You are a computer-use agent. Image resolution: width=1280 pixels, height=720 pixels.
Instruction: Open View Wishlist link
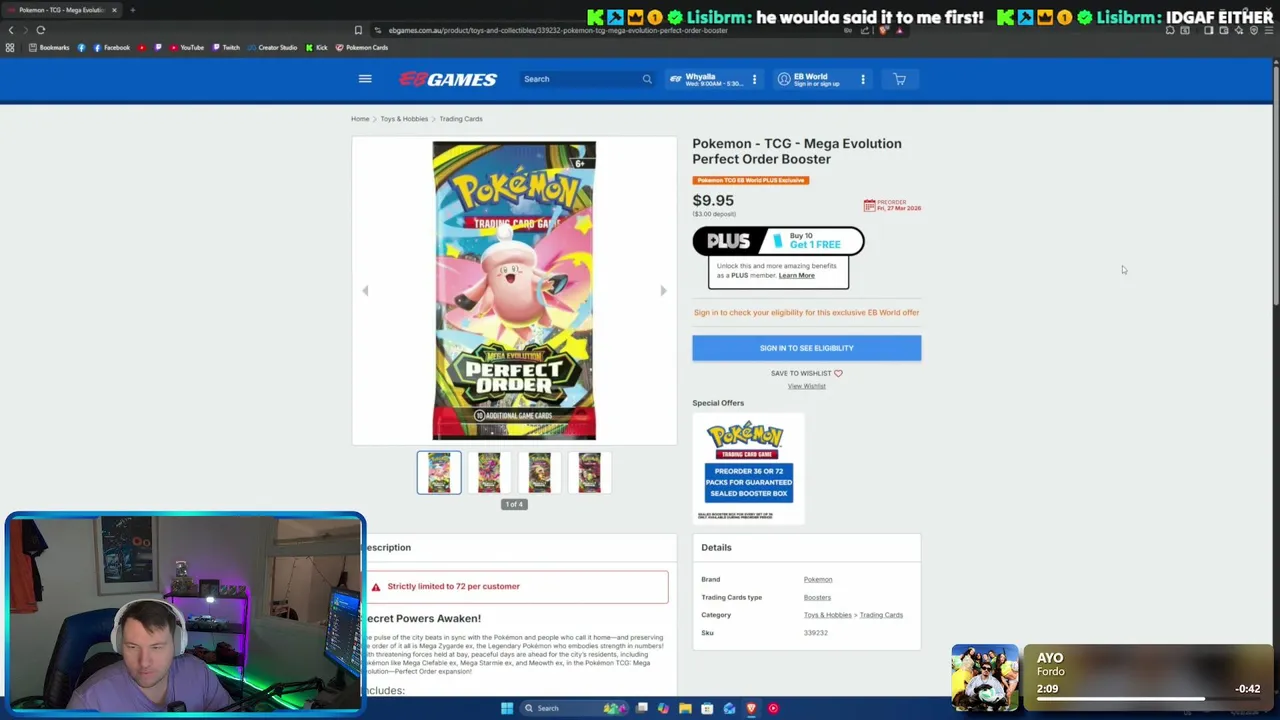point(806,386)
